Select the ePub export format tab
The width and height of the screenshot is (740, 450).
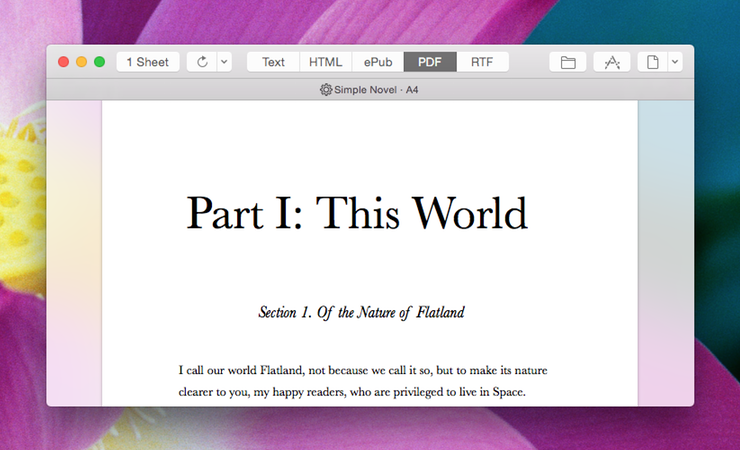coord(378,62)
